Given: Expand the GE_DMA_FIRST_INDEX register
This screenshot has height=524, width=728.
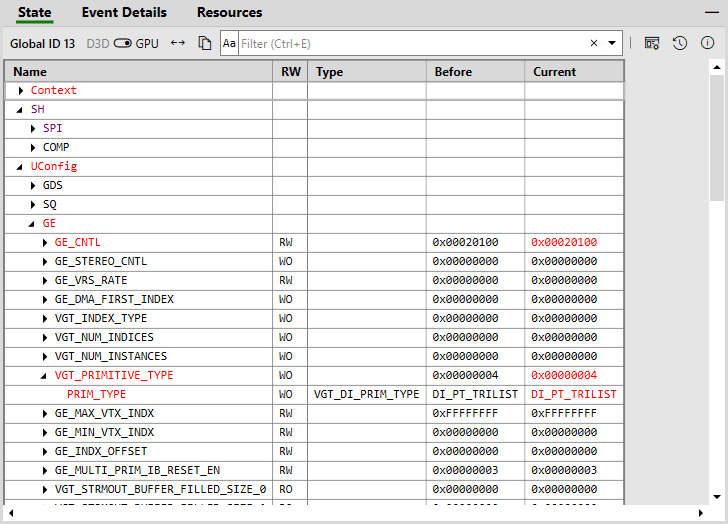Looking at the screenshot, I should [45, 300].
